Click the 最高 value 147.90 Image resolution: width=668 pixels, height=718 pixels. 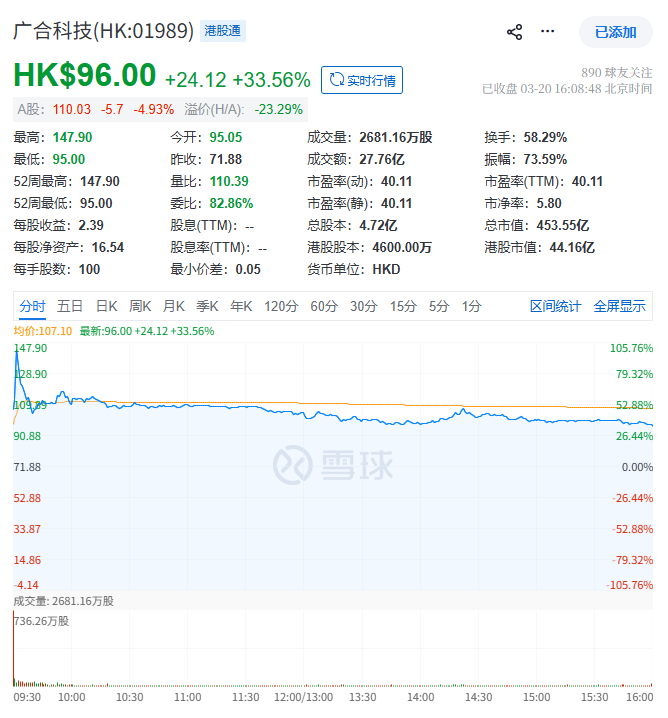coord(72,137)
